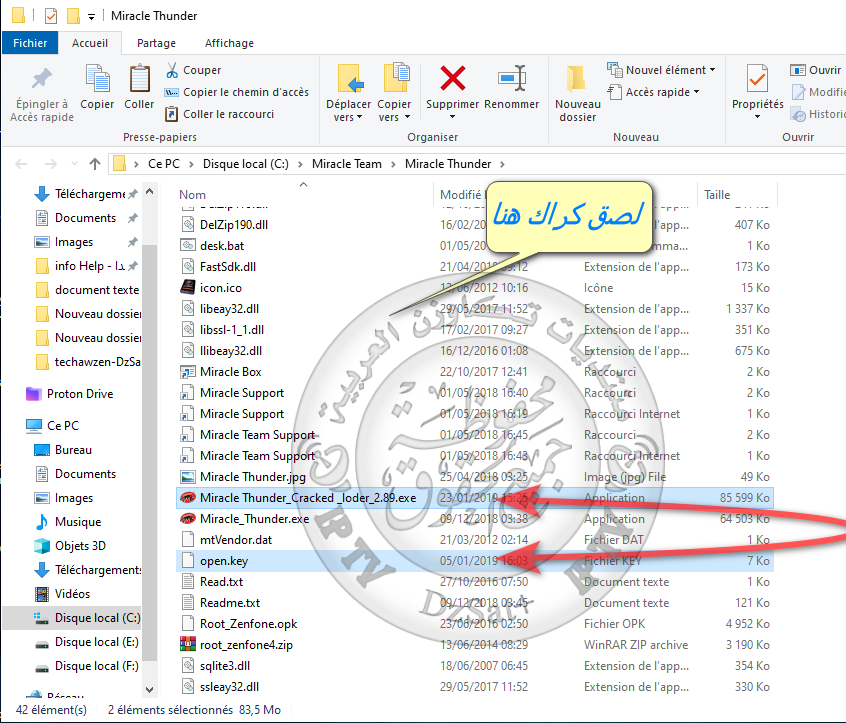Click the title bar properties checkmark icon
The image size is (846, 723).
tap(51, 16)
